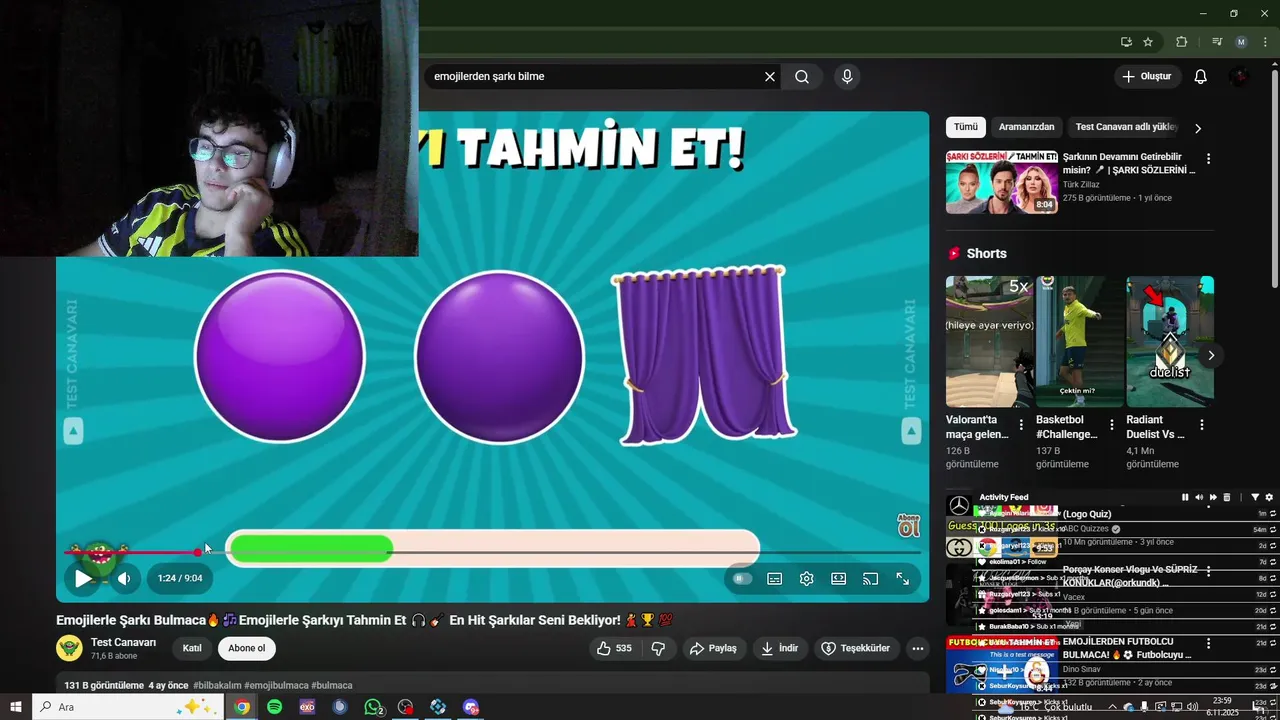Screen dimensions: 1280x720
Task: Open the YouTube account avatar menu
Action: (x=1239, y=76)
